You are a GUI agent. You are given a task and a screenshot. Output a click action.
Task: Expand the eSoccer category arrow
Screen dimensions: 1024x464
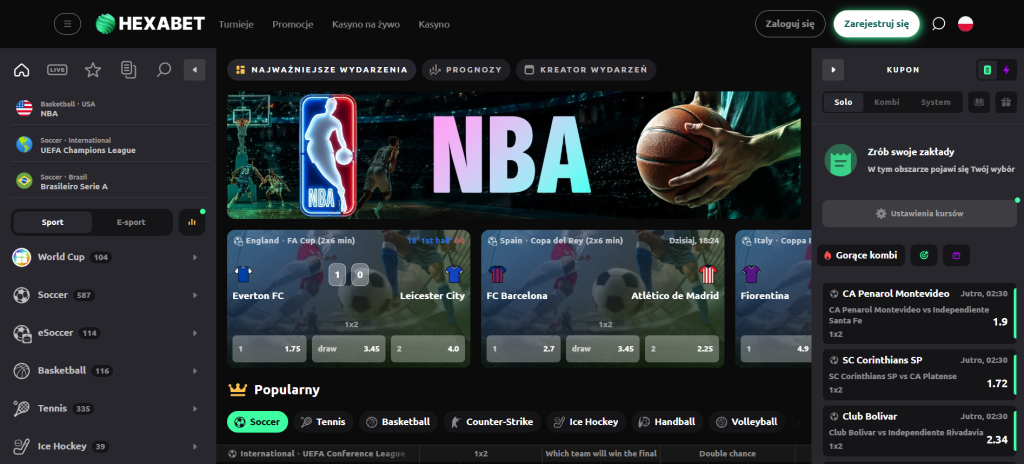195,333
